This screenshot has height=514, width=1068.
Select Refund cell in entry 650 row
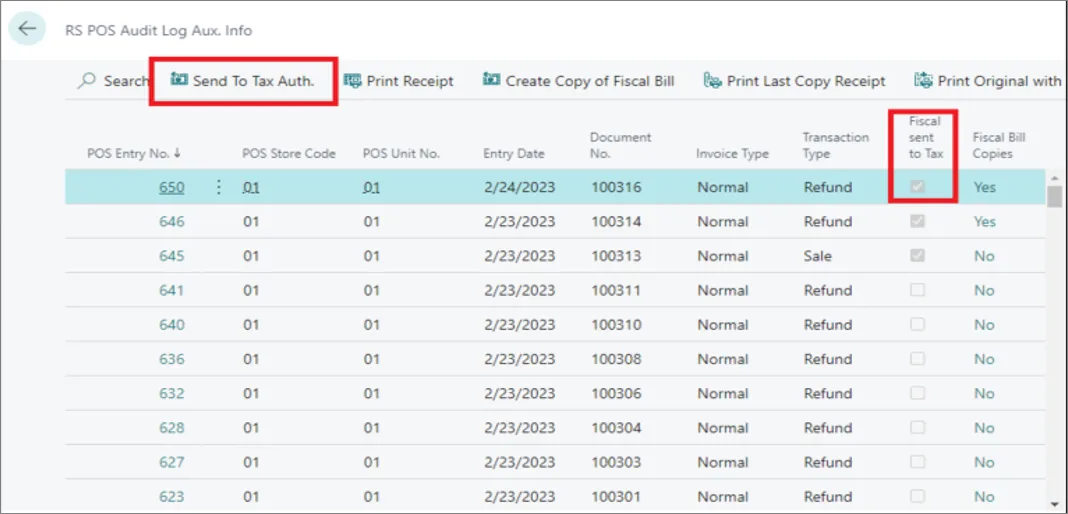pos(828,187)
